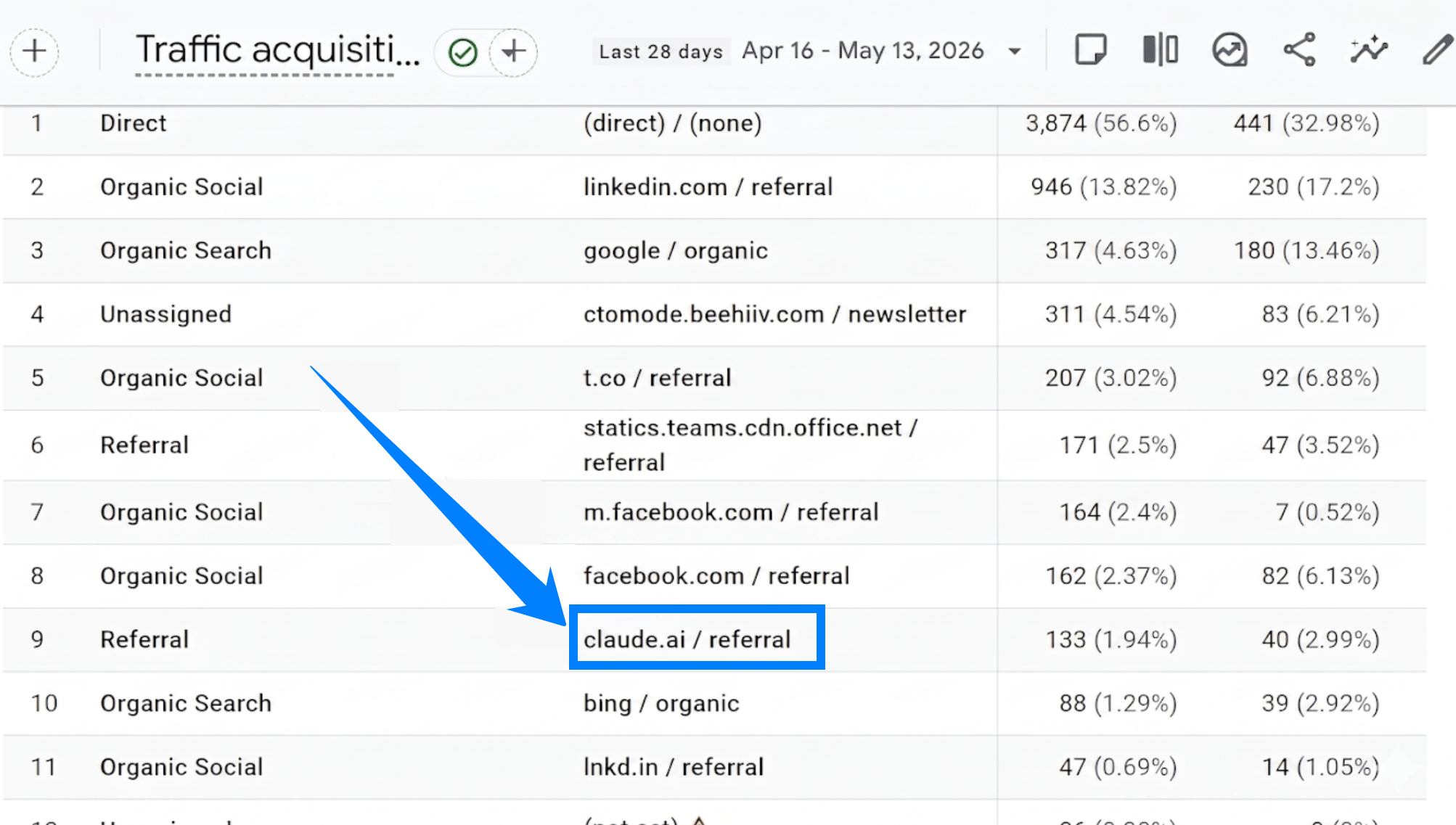Click the add comparison plus icon

(x=34, y=52)
